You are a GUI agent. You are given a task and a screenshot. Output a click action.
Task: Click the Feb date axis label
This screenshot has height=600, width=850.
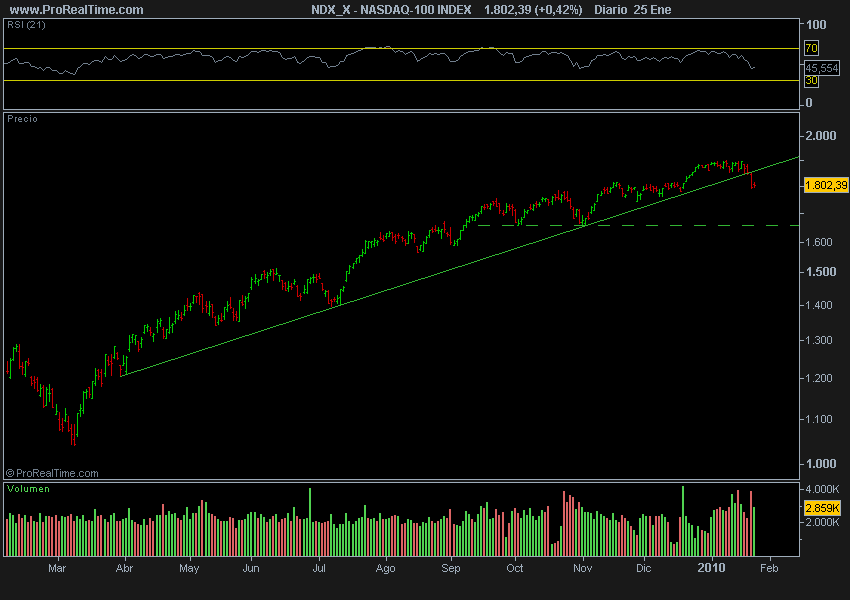[769, 568]
